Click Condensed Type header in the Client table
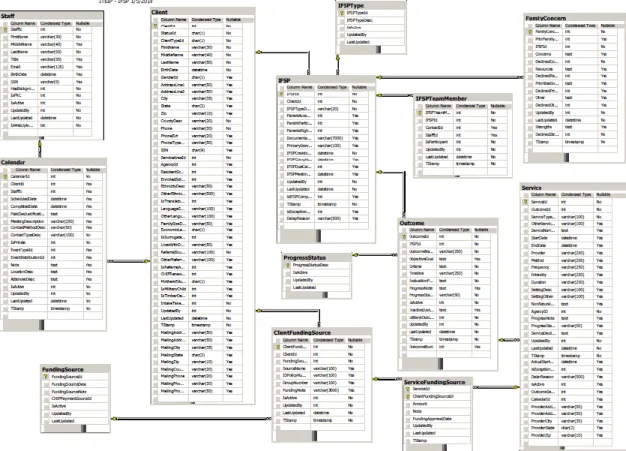 [x=206, y=20]
